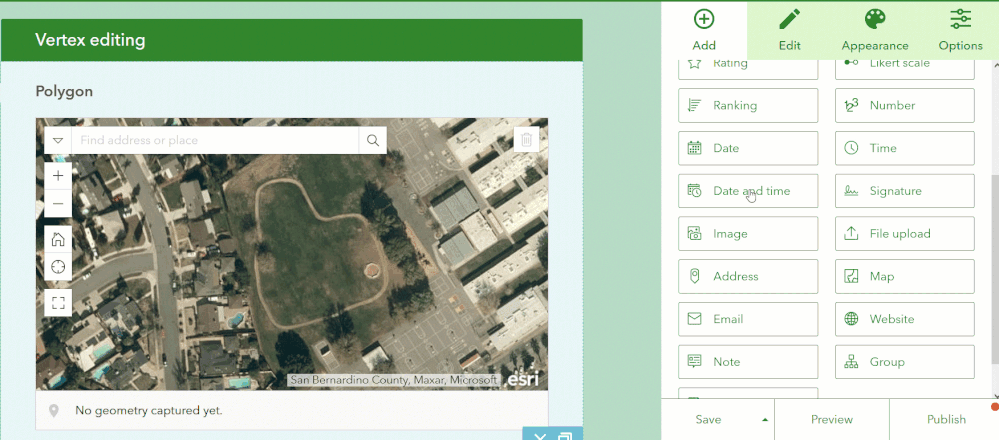Add a Likert scale question

tap(905, 67)
